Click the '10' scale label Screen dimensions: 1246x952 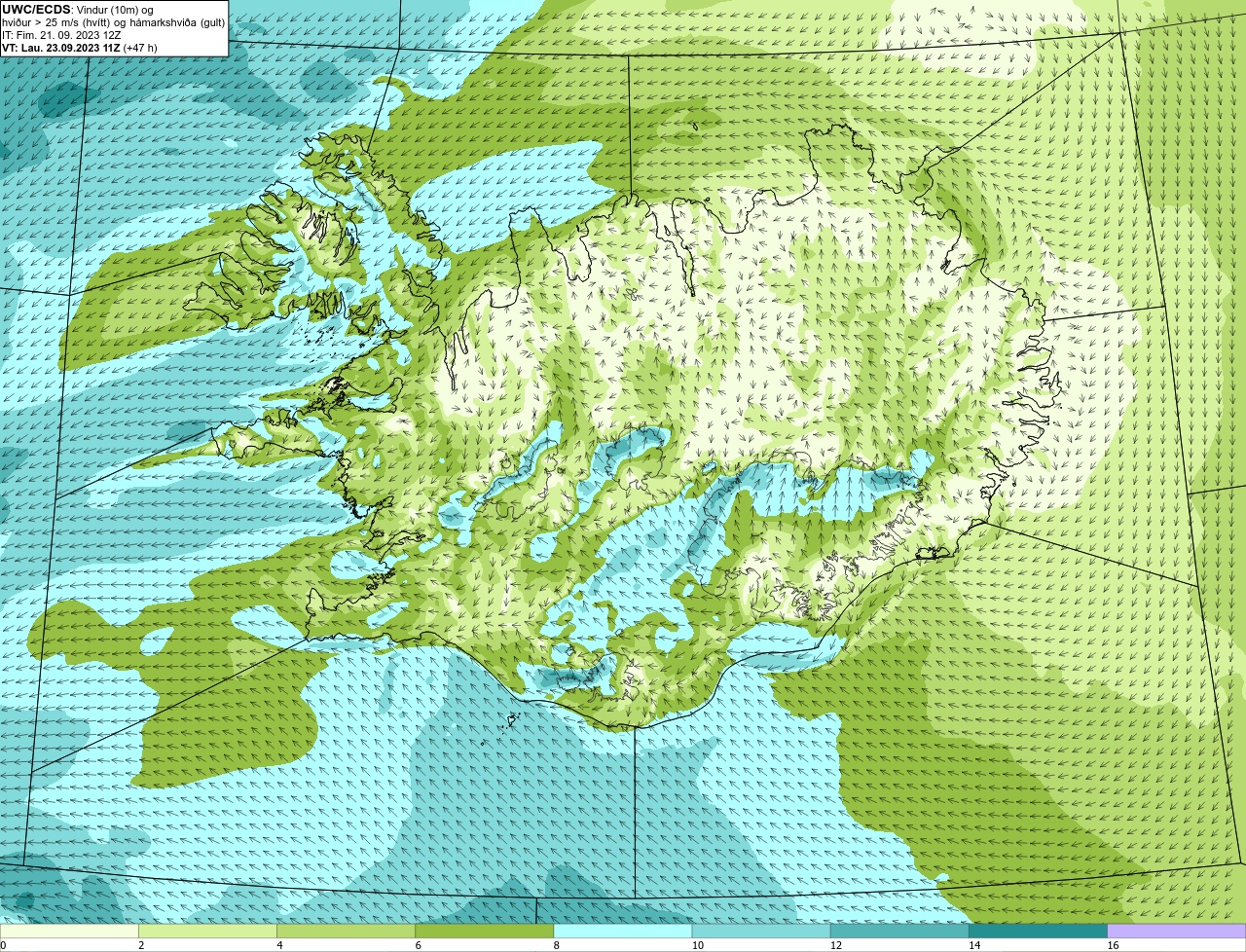pos(697,945)
